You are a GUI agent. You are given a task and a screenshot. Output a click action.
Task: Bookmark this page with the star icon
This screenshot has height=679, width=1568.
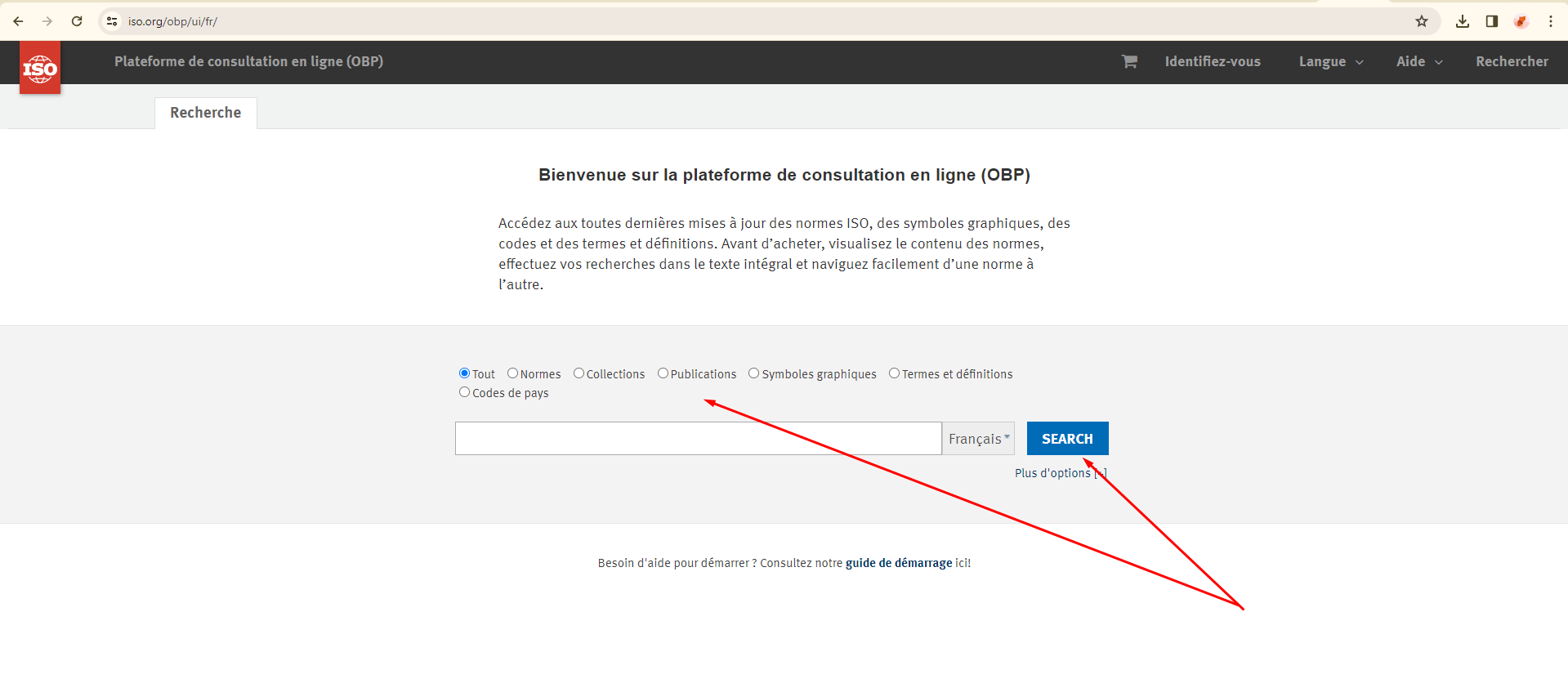(x=1422, y=21)
